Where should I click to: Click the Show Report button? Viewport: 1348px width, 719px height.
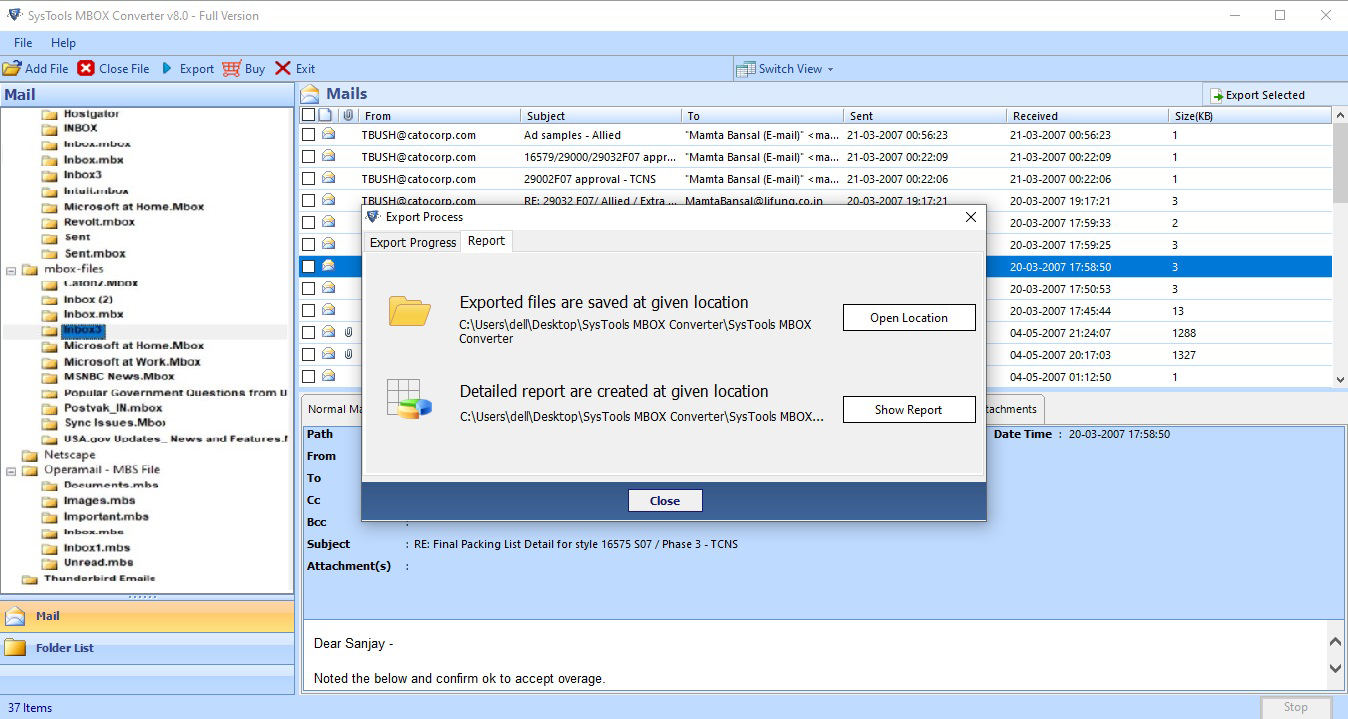coord(909,410)
